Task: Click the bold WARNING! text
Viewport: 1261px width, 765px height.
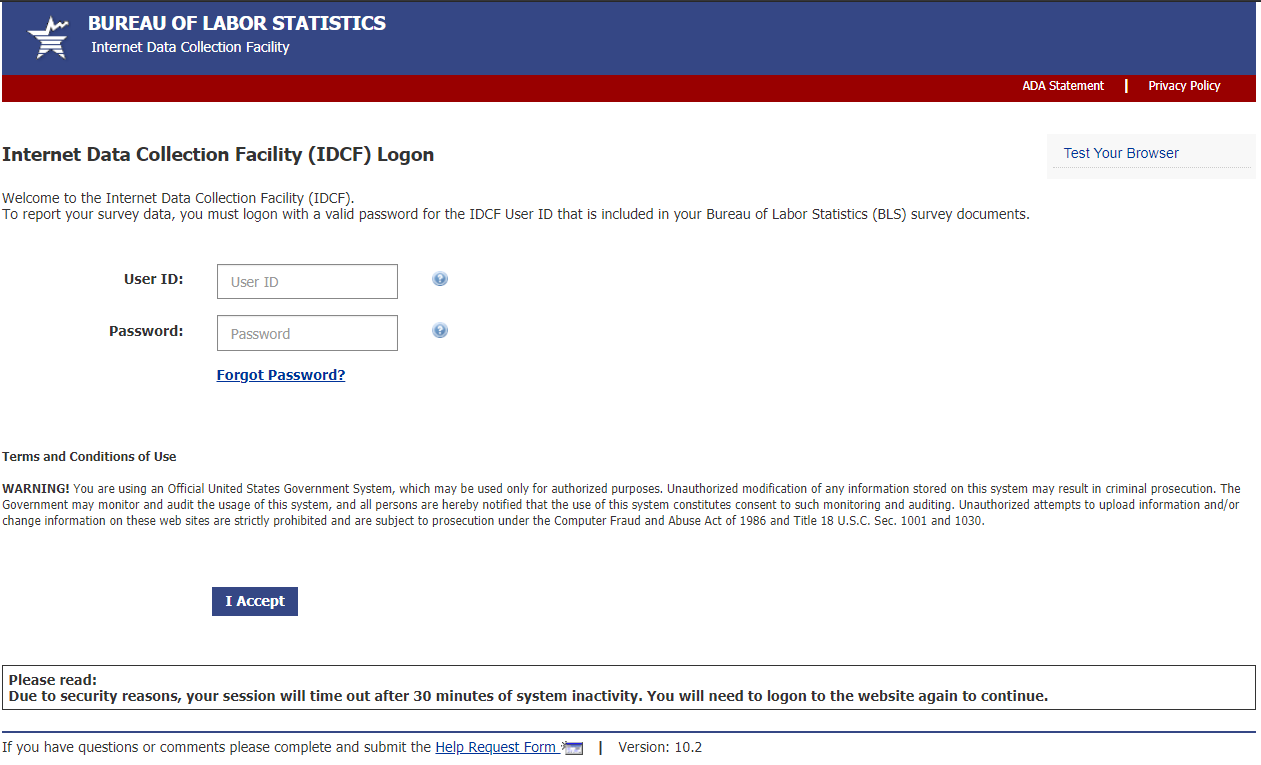Action: click(36, 488)
